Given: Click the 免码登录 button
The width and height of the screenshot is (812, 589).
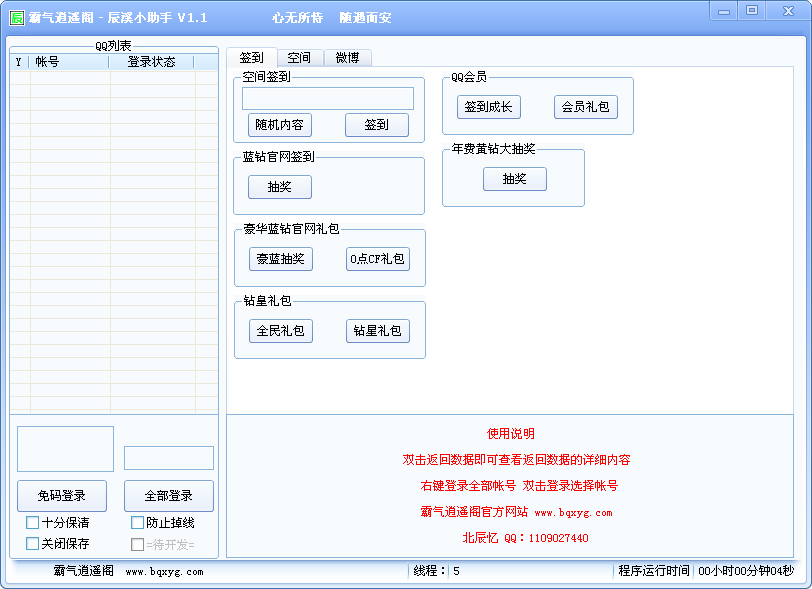Looking at the screenshot, I should (62, 496).
